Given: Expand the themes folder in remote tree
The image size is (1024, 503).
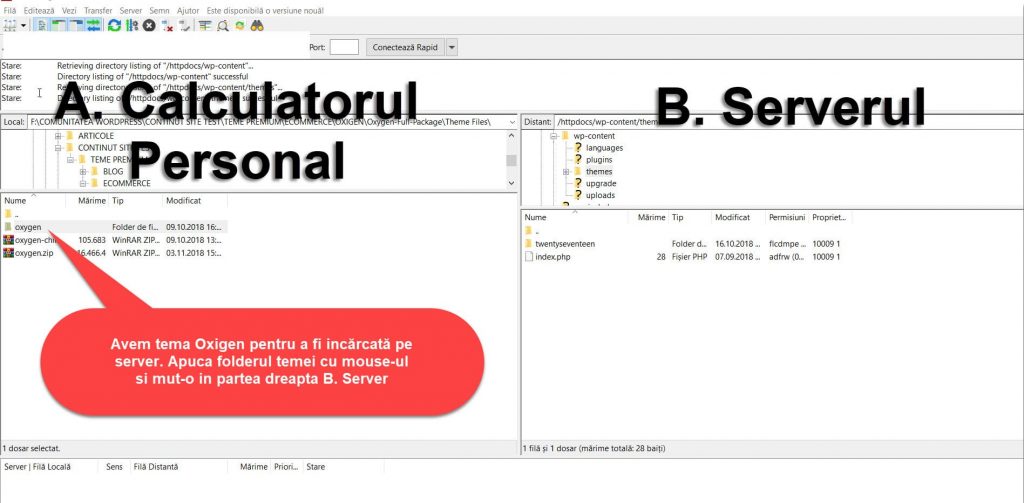Looking at the screenshot, I should coord(566,172).
